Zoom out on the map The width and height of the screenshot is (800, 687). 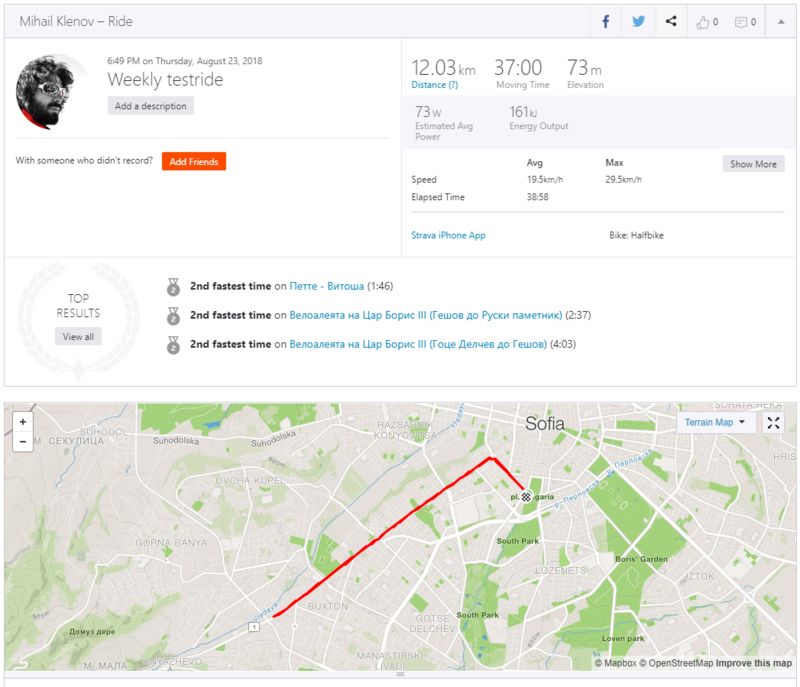pyautogui.click(x=23, y=442)
